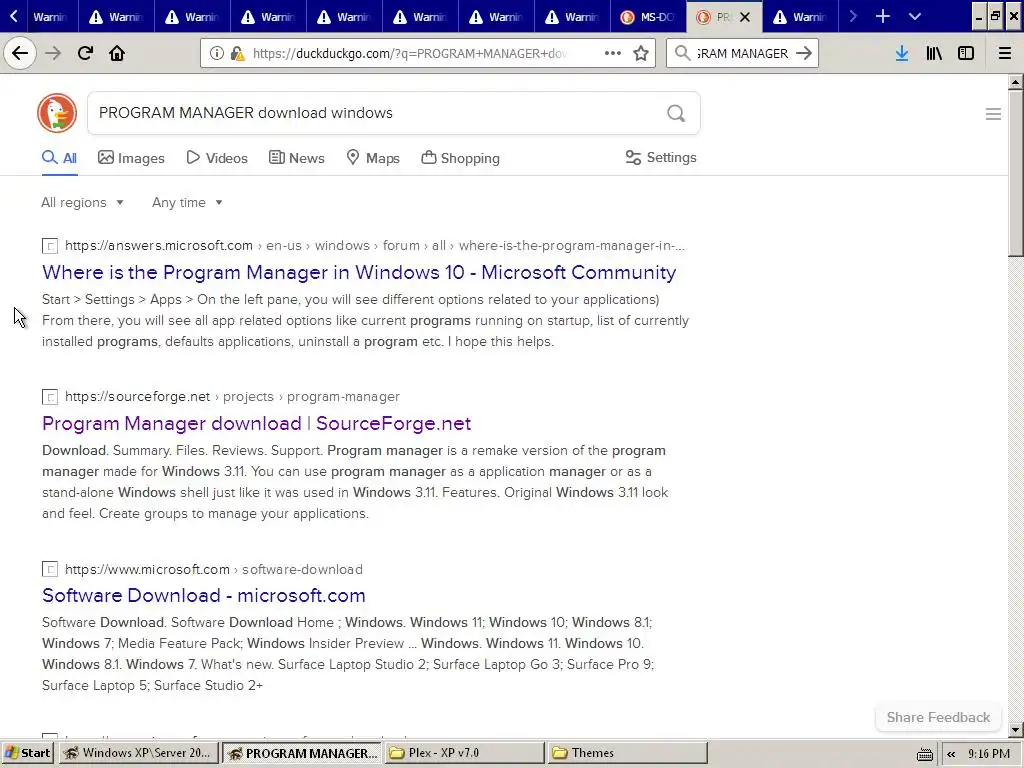Click the DuckDuckGo search query field
Viewport: 1024px width, 768px height.
point(376,113)
